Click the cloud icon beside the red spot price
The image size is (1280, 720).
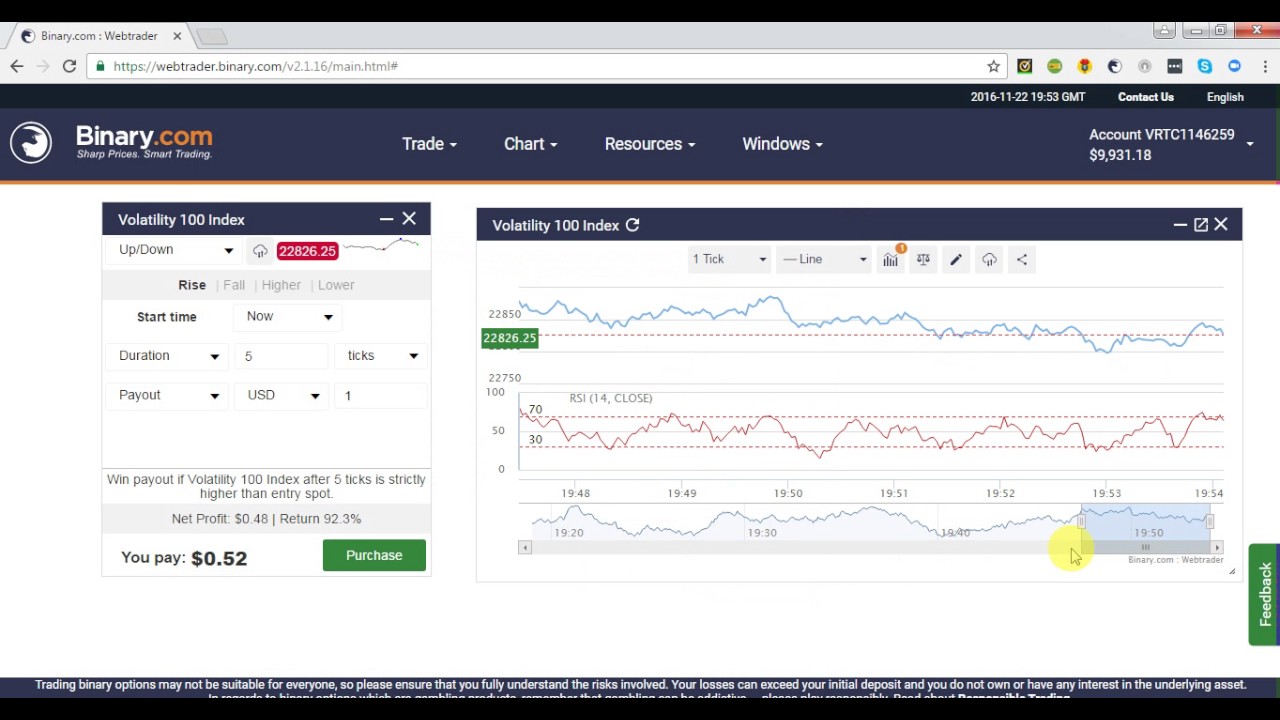coord(260,251)
